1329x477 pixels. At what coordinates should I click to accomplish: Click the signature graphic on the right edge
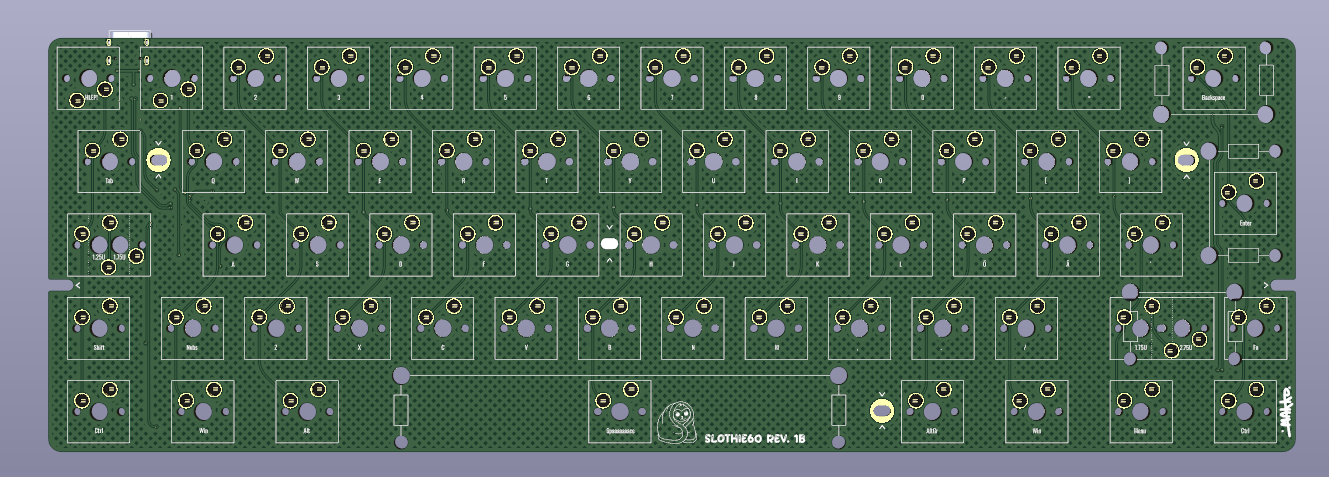click(1285, 413)
